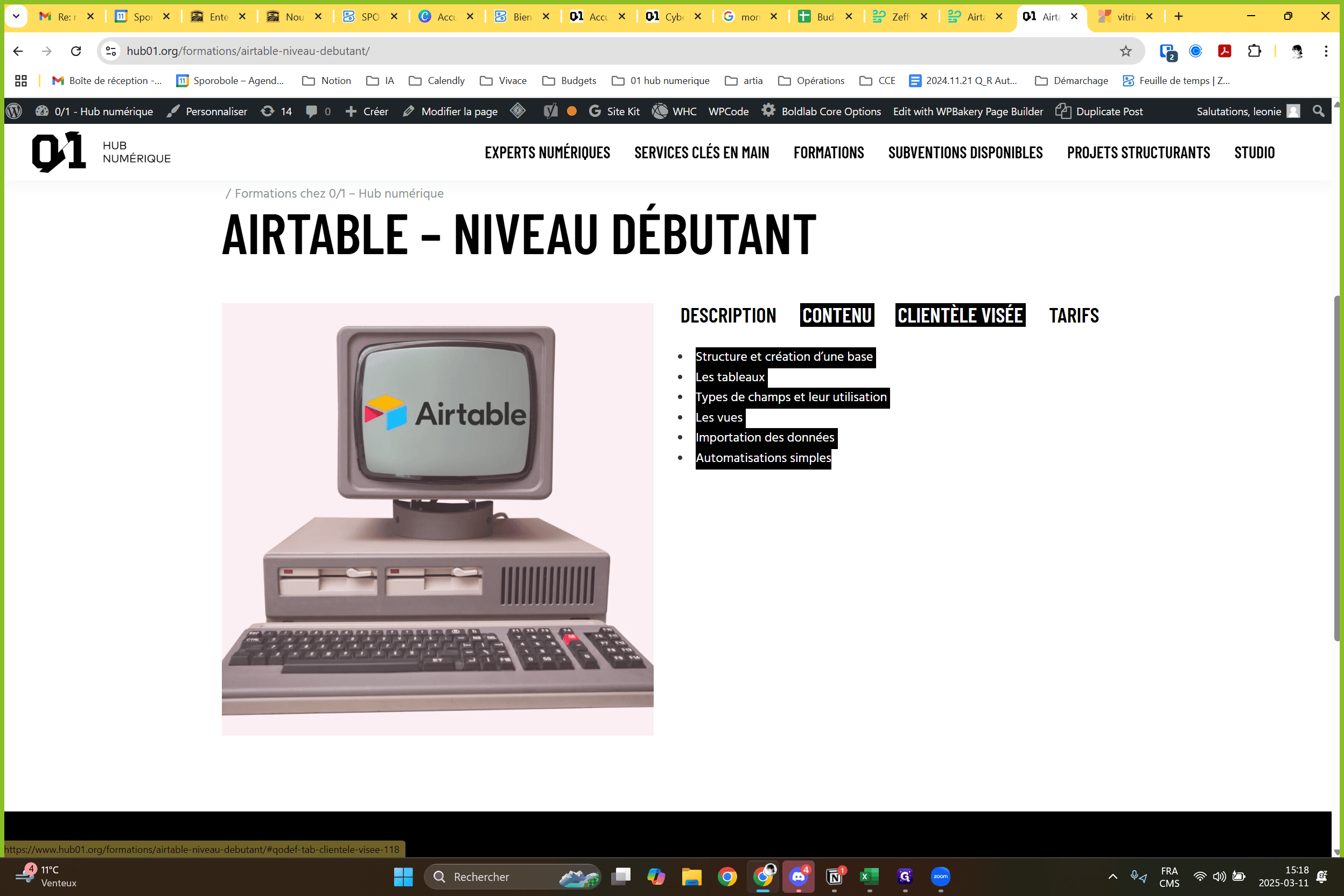Click the 0/1 Hub Numérique site logo

pos(101,152)
